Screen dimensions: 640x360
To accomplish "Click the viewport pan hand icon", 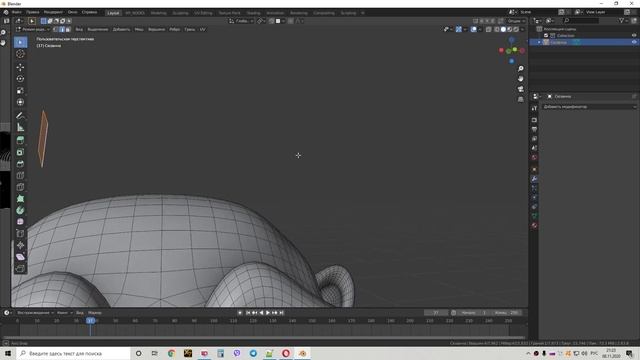I will (520, 79).
